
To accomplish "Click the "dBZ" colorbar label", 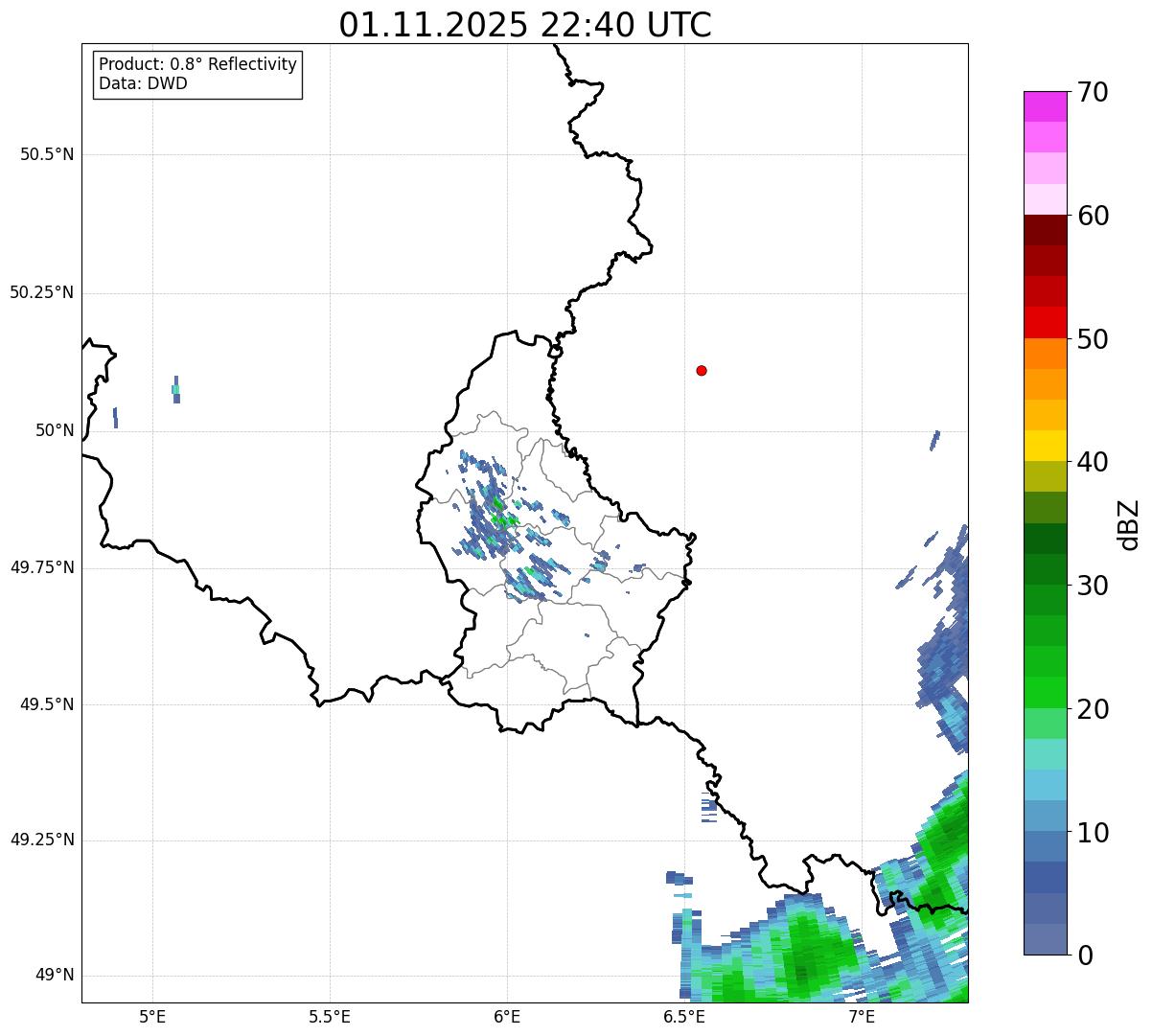I will [x=1128, y=524].
